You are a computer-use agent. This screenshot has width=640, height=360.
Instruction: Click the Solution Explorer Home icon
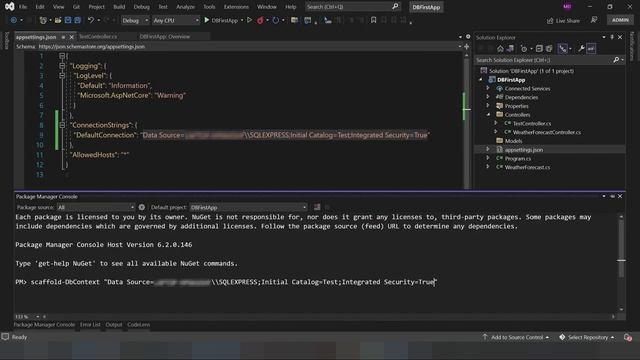point(500,49)
